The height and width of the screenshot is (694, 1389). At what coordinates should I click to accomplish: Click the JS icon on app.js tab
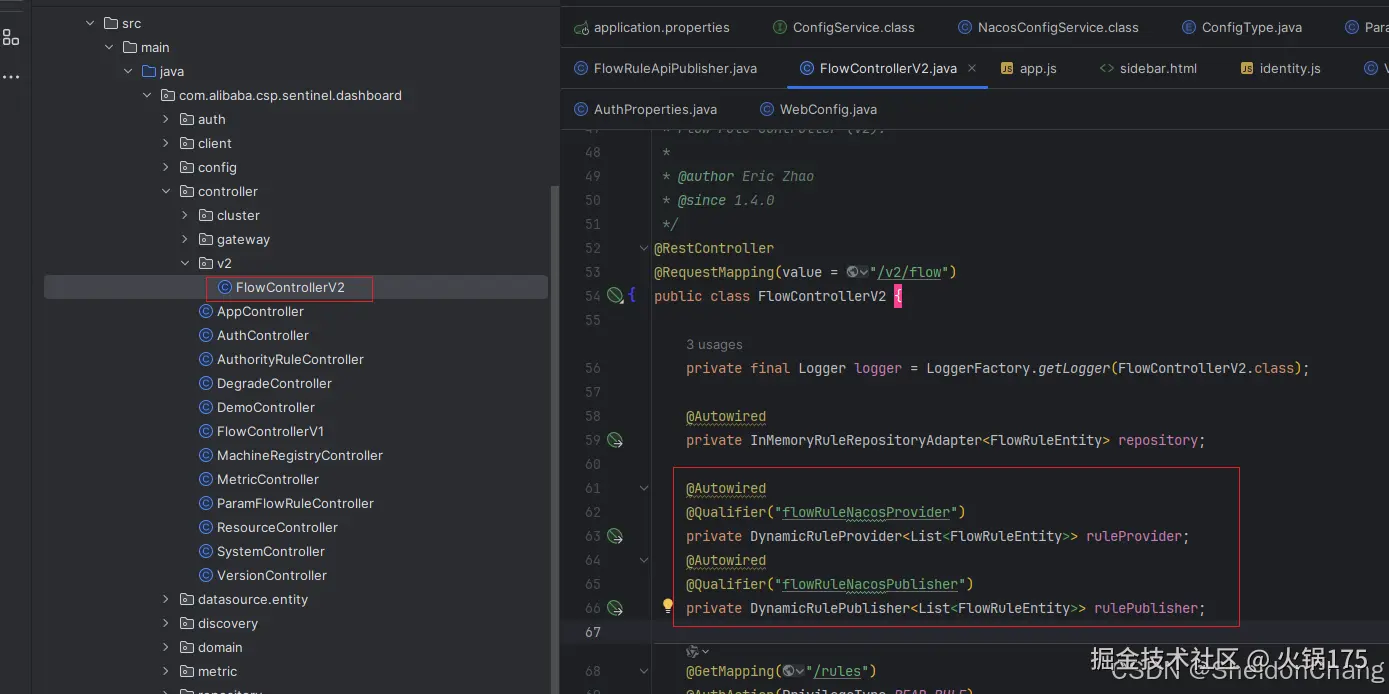pyautogui.click(x=1007, y=69)
